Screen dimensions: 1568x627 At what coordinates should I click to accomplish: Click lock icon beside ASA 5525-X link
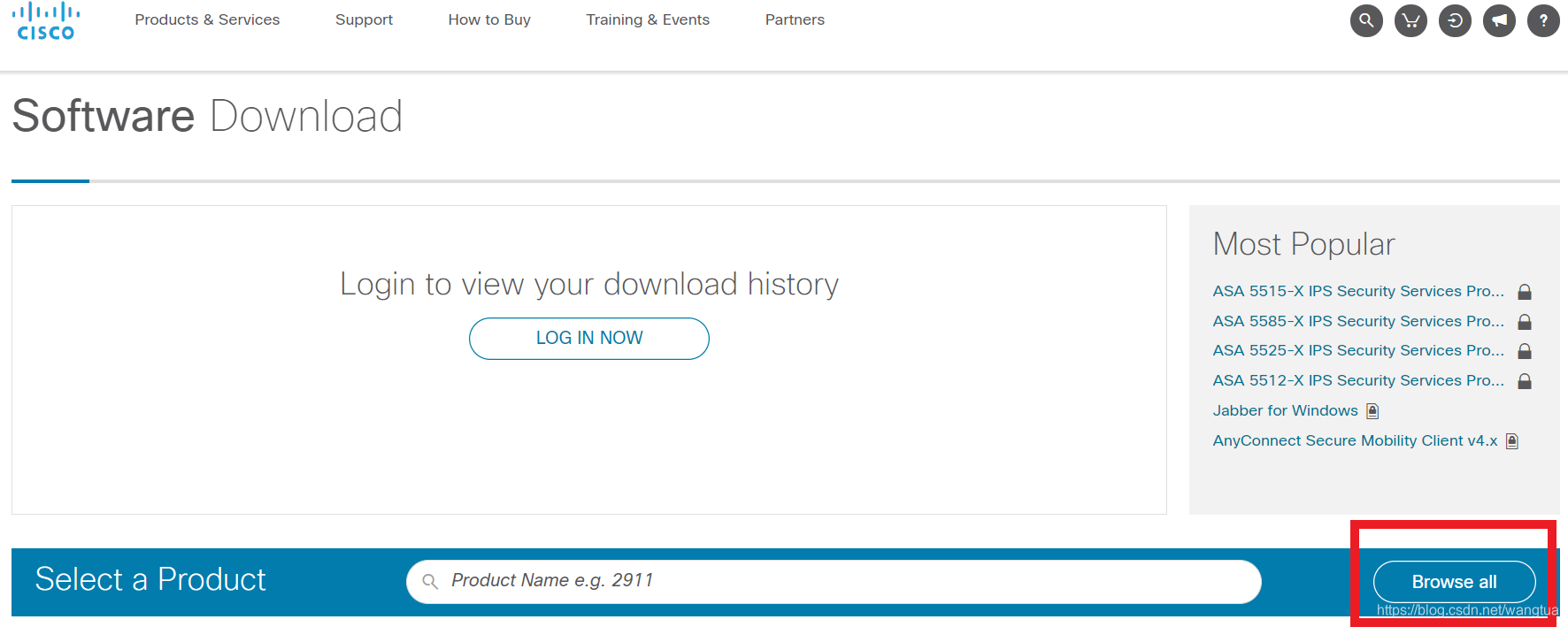click(1525, 351)
